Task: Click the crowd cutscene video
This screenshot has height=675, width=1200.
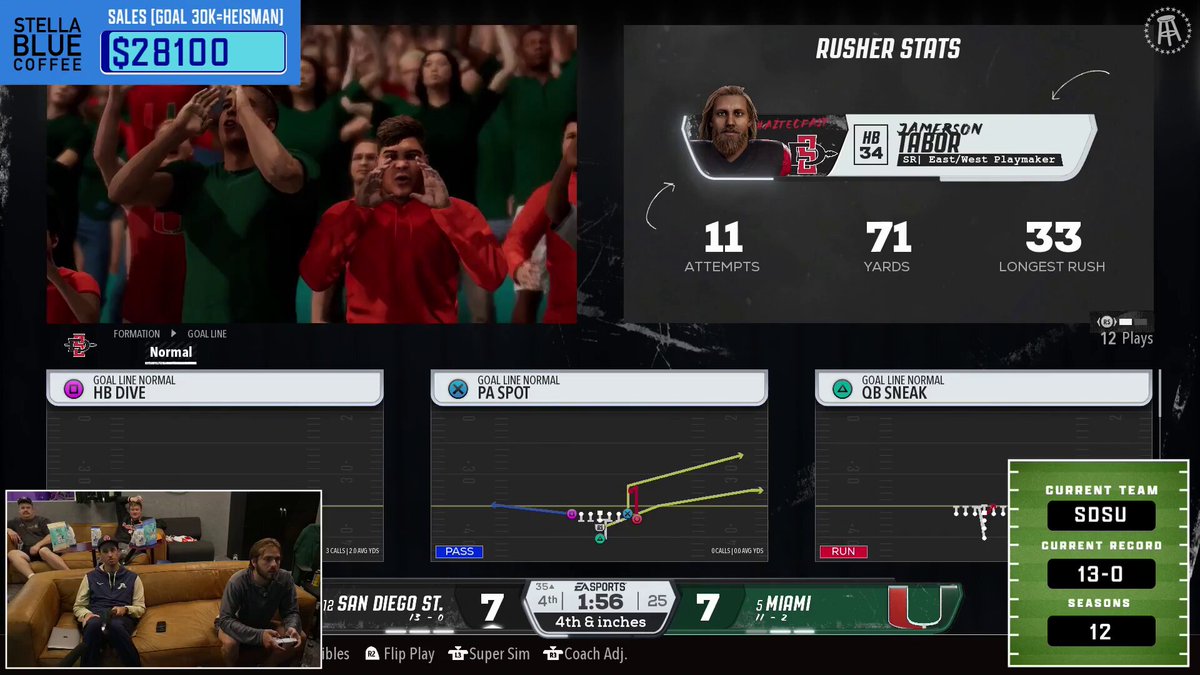Action: pyautogui.click(x=311, y=174)
